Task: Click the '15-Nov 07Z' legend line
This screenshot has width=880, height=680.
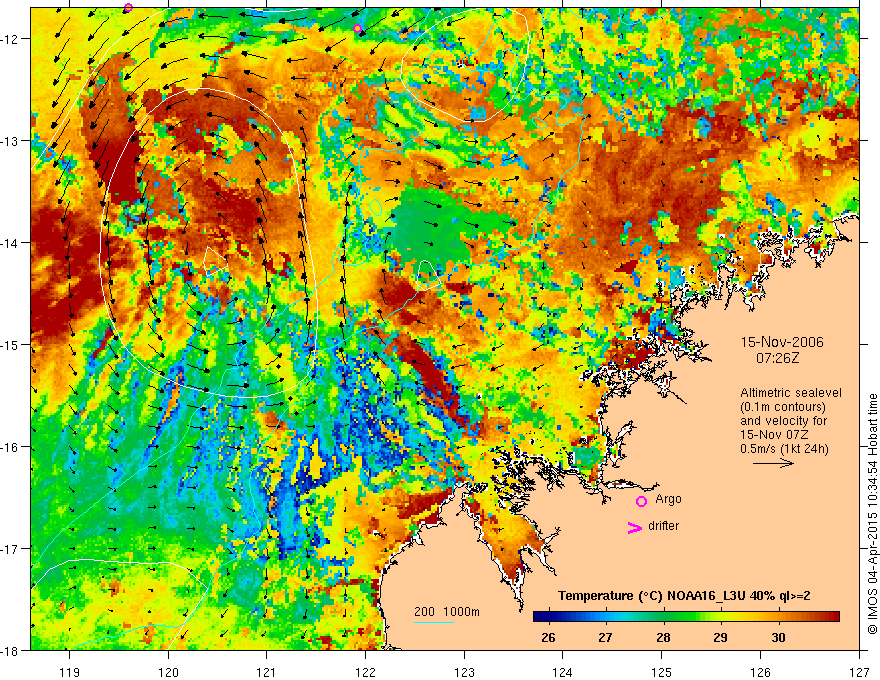Action: click(x=772, y=435)
